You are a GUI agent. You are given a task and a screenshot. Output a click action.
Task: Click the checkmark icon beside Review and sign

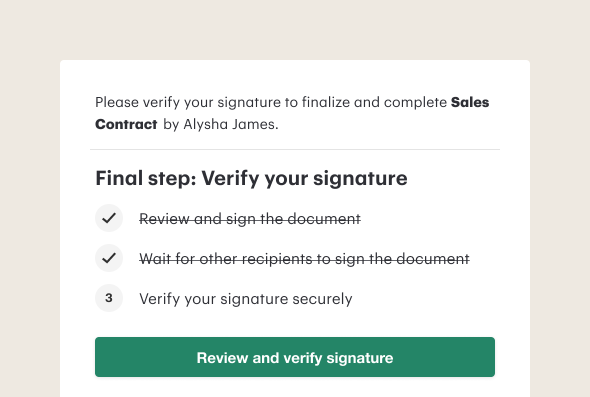109,218
